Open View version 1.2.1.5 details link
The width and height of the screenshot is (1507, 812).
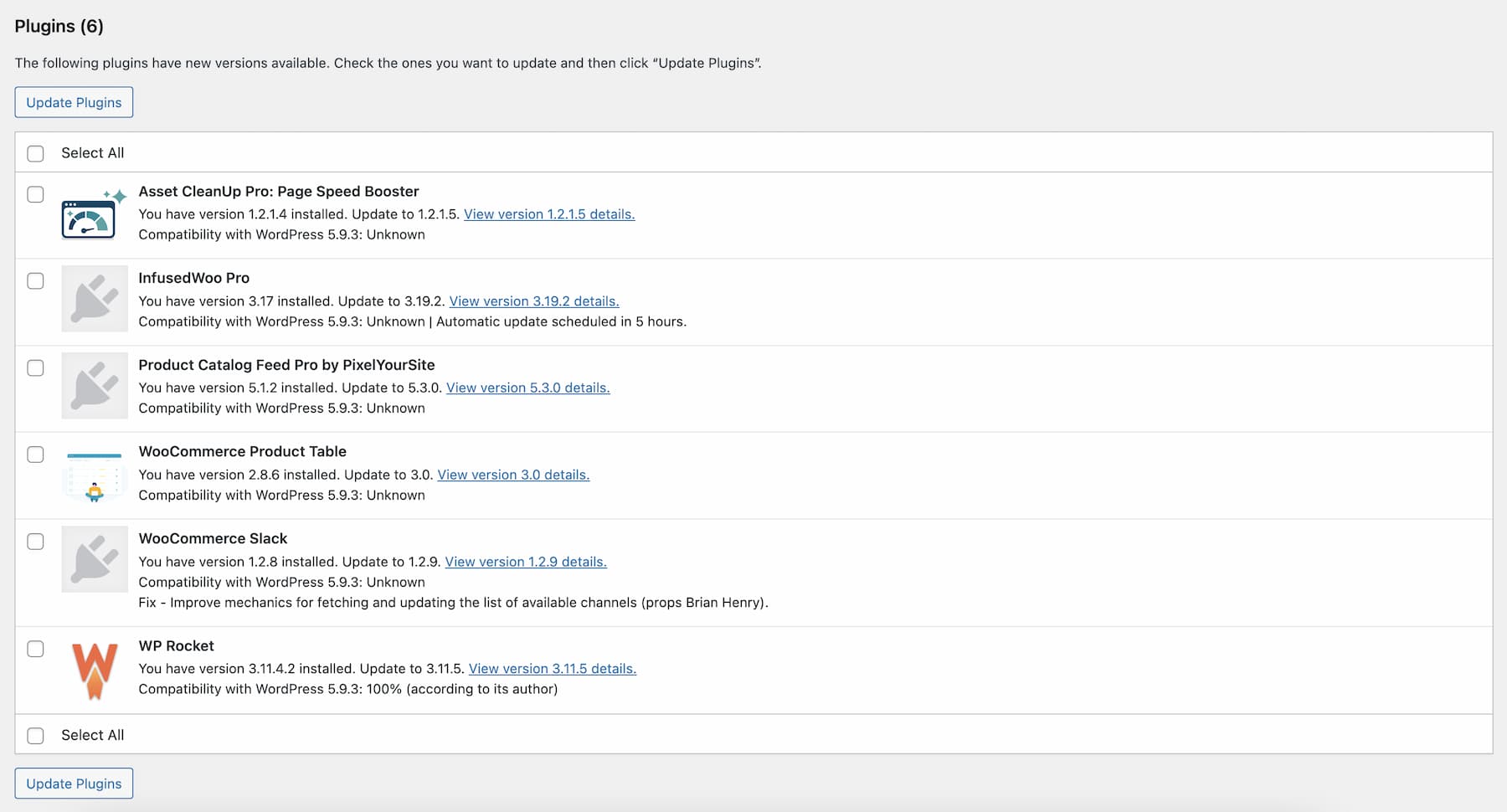coord(549,214)
